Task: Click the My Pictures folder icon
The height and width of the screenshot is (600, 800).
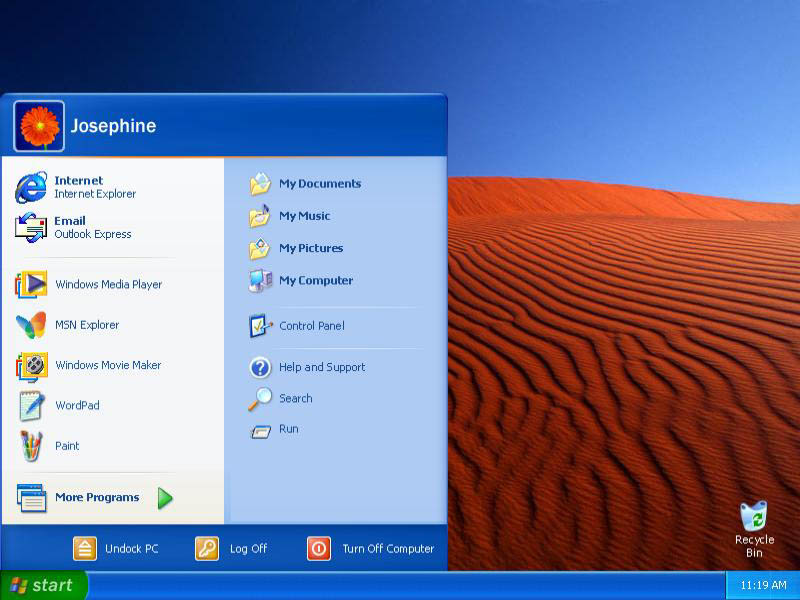Action: (260, 248)
